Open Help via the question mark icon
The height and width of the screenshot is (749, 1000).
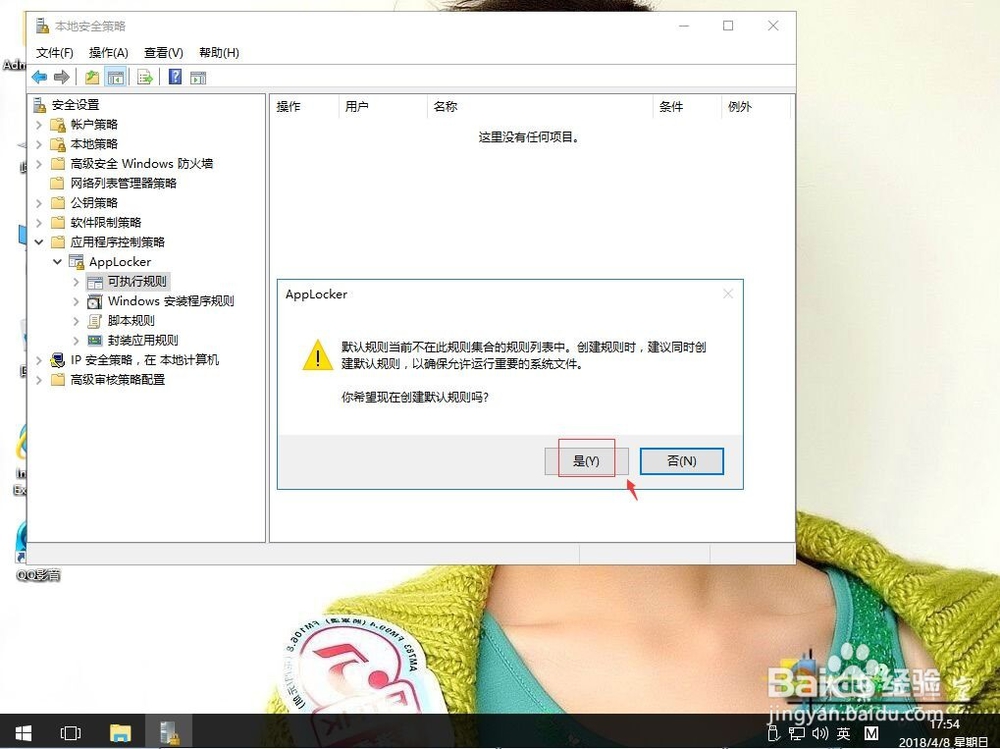point(174,77)
